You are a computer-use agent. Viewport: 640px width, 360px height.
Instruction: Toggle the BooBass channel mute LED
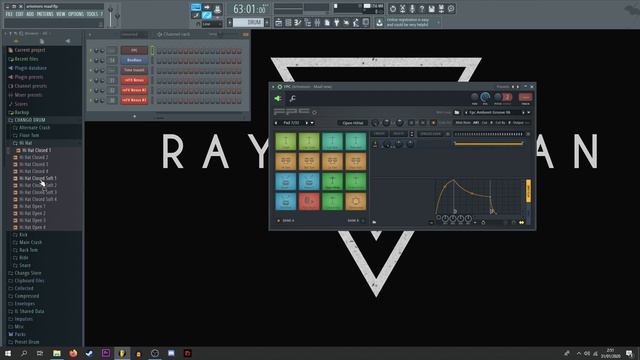91,60
